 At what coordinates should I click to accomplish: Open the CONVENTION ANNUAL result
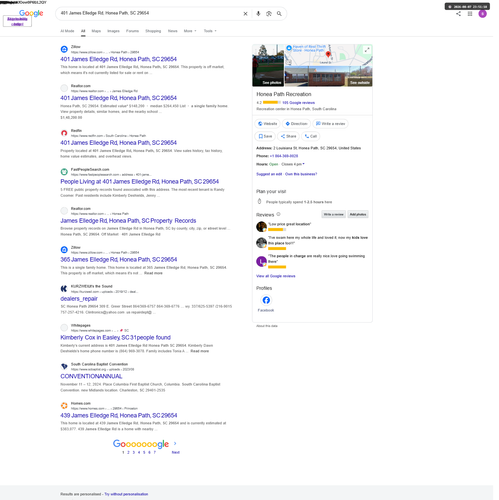pyautogui.click(x=91, y=376)
